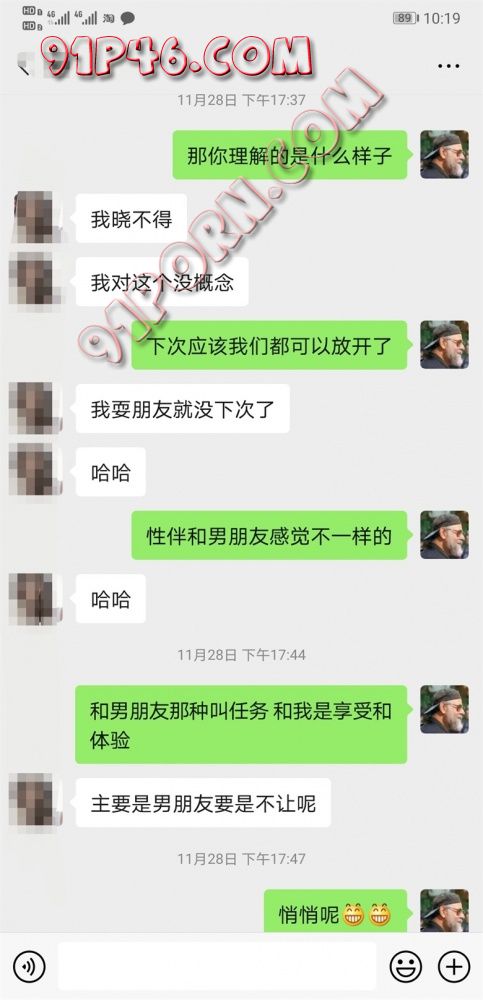Go back using the top-left arrow
This screenshot has height=1000, width=483.
[x=24, y=65]
